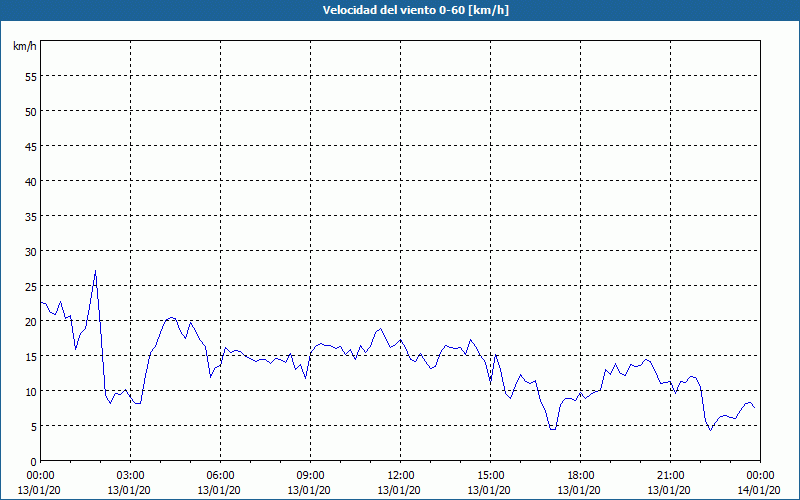Image resolution: width=800 pixels, height=500 pixels.
Task: Select the y-axis value "35"
Action: pyautogui.click(x=31, y=217)
